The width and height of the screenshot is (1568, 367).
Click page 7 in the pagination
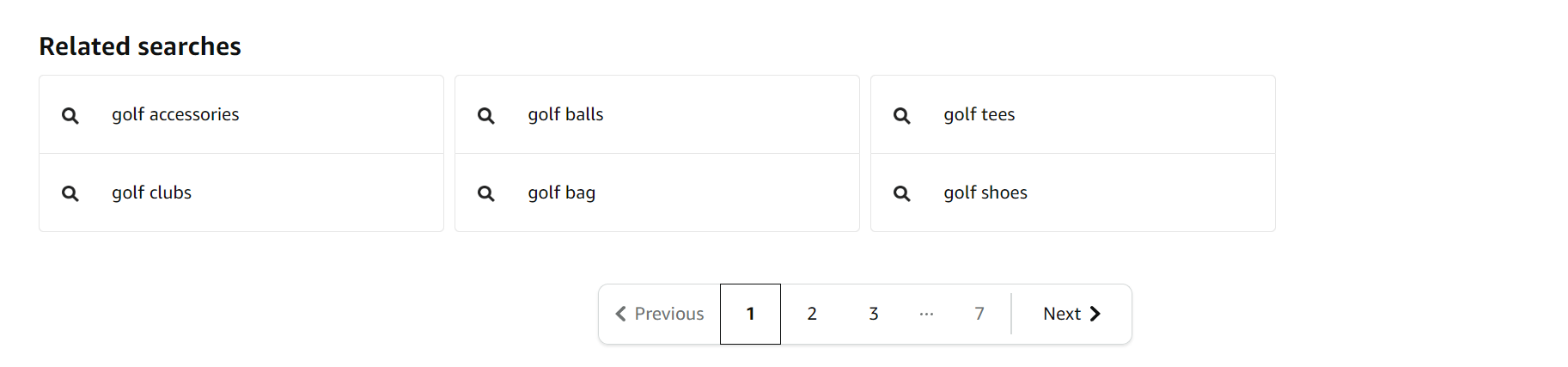pos(979,314)
